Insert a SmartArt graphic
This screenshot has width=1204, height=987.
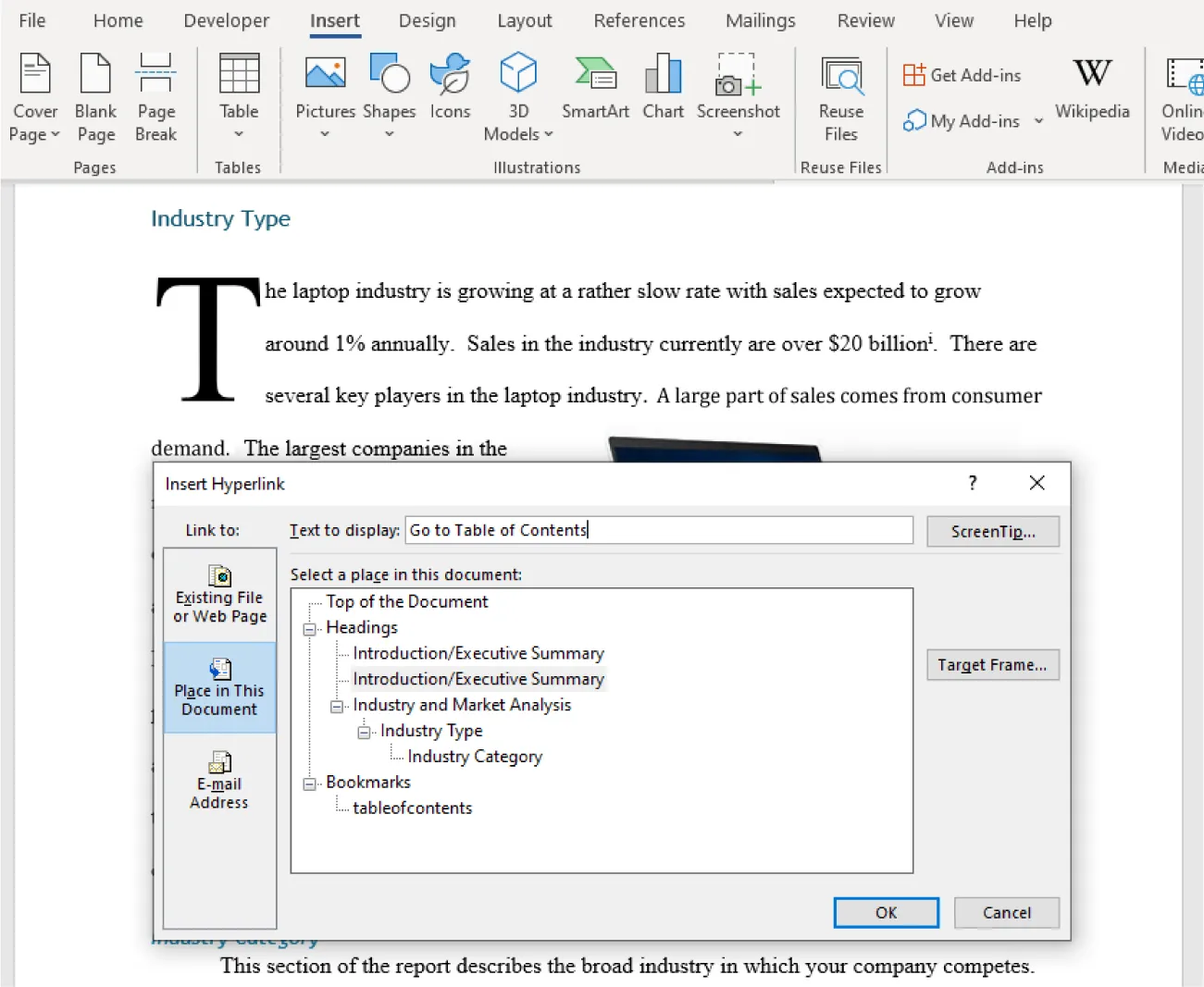[x=595, y=88]
